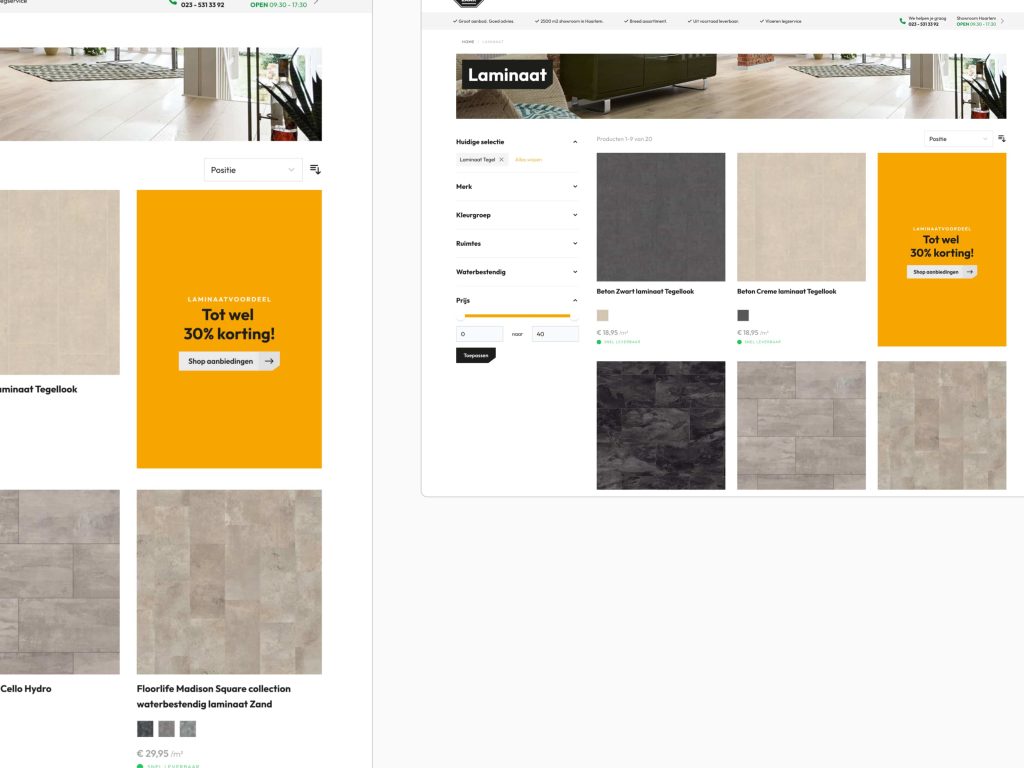Viewport: 1024px width, 768px height.
Task: Select beige color swatch under Beton Zwart
Action: click(602, 315)
